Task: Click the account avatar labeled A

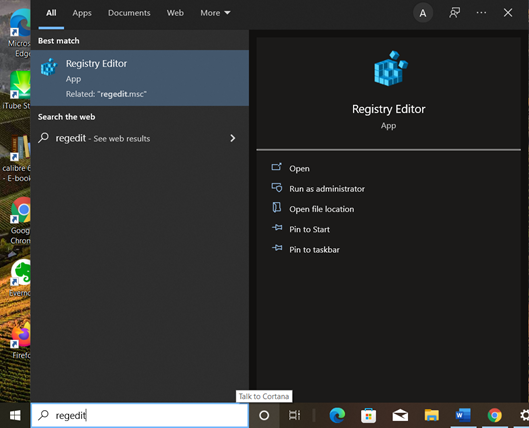Action: tap(423, 13)
